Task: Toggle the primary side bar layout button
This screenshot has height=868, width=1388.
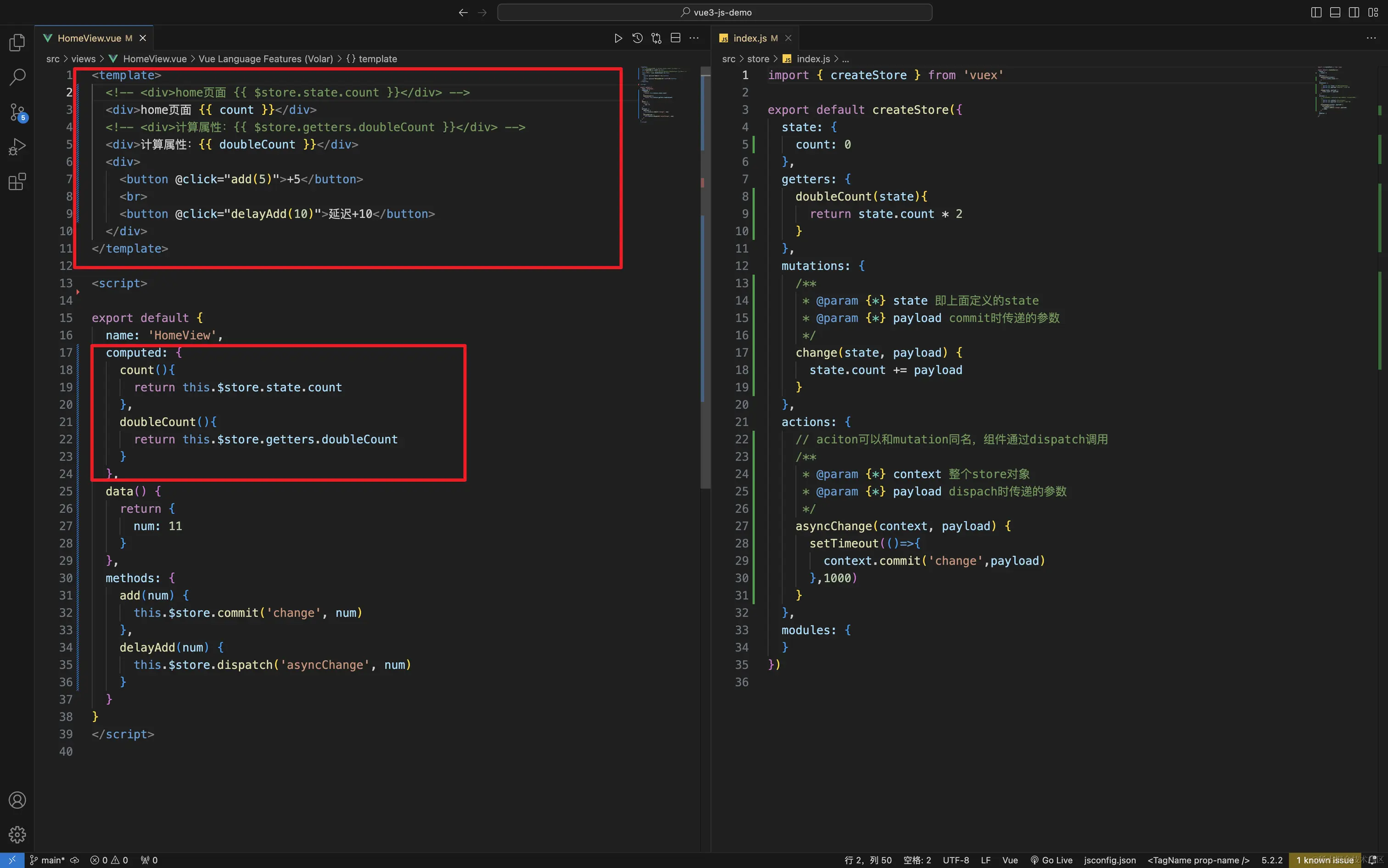Action: click(x=1316, y=13)
